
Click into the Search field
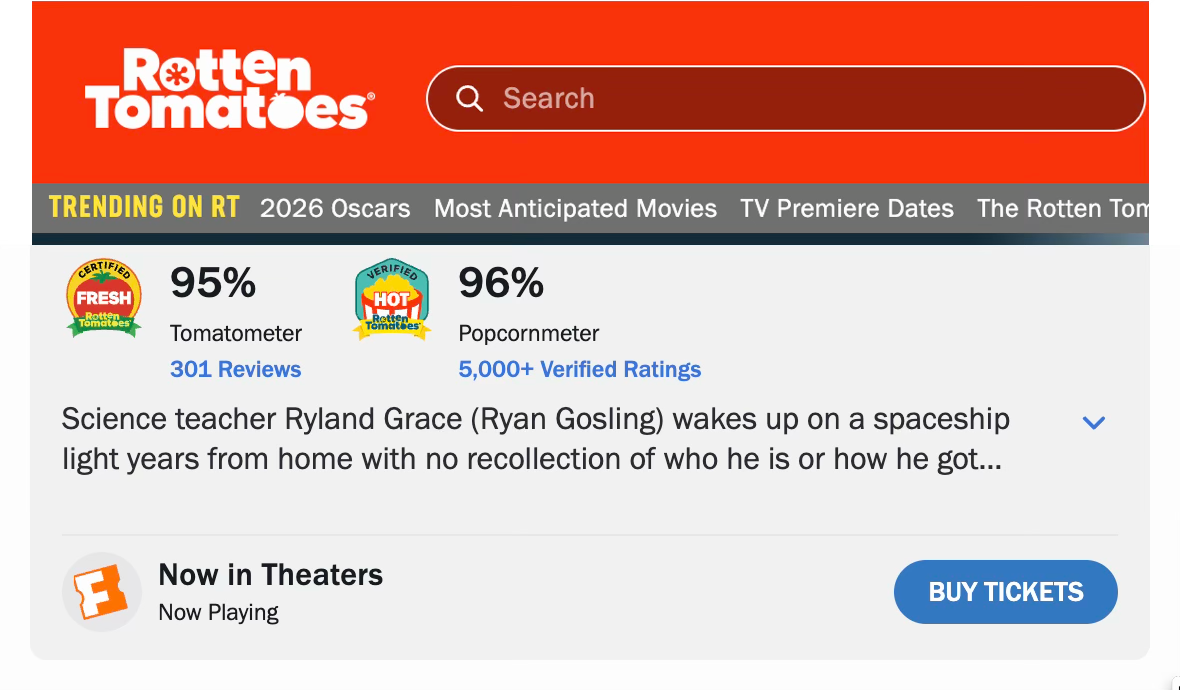[800, 98]
